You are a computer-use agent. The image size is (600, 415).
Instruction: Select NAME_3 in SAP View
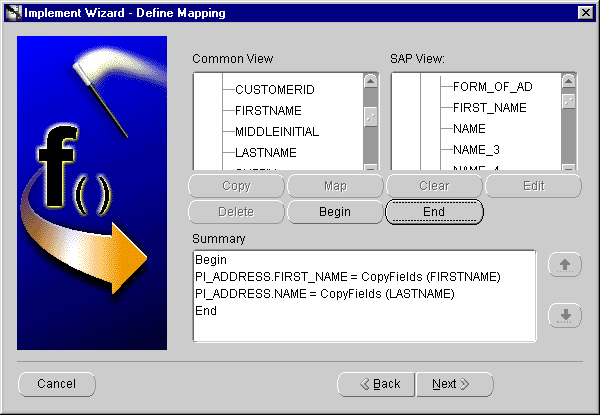[x=476, y=150]
